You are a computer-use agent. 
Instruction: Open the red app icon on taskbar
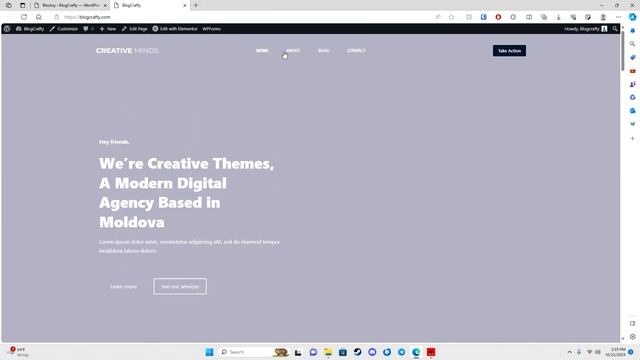point(431,352)
